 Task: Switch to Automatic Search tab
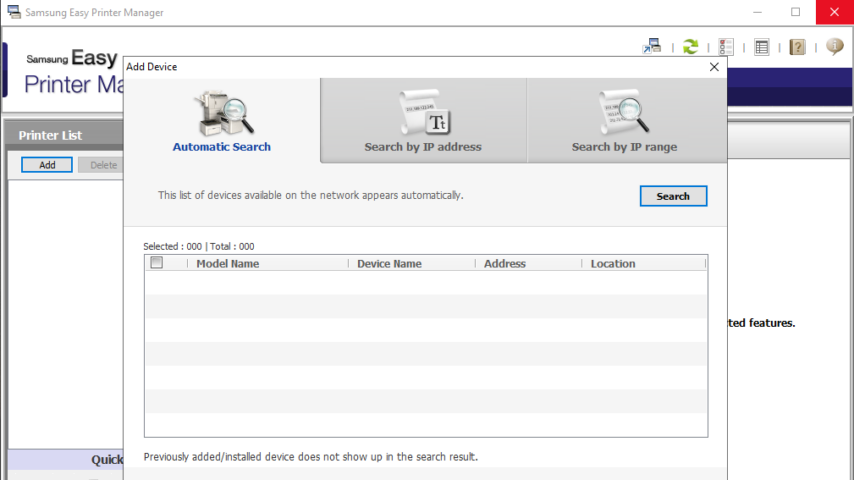222,120
